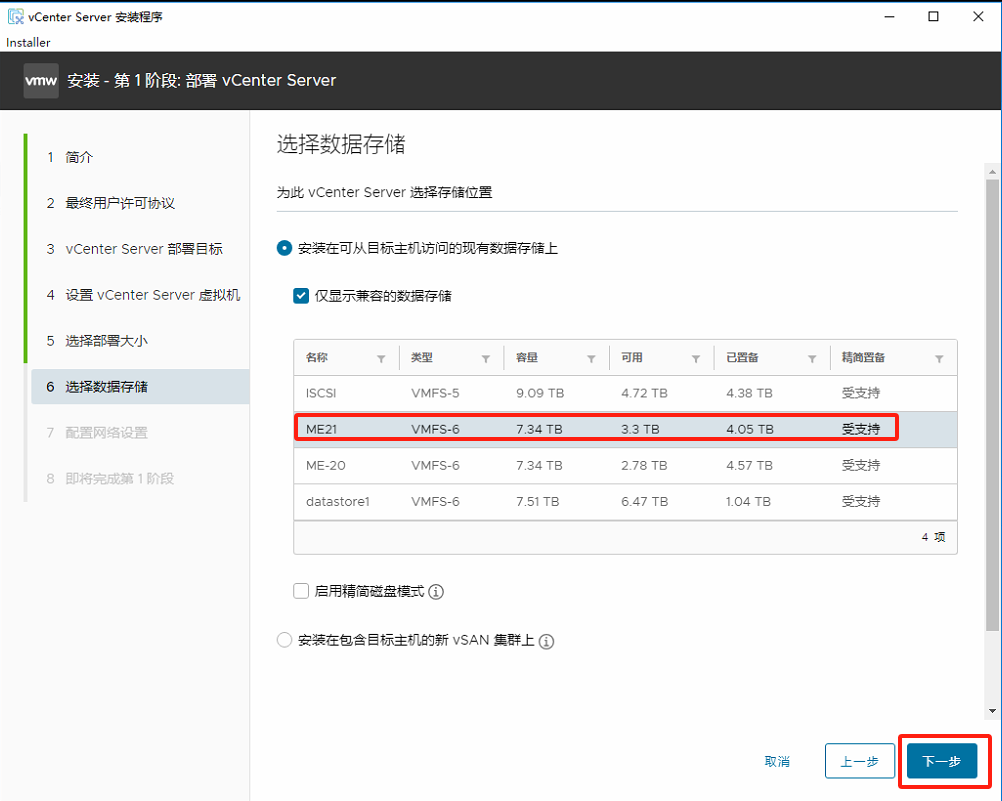Click scrollbar up arrow
This screenshot has height=801, width=1002.
click(992, 171)
